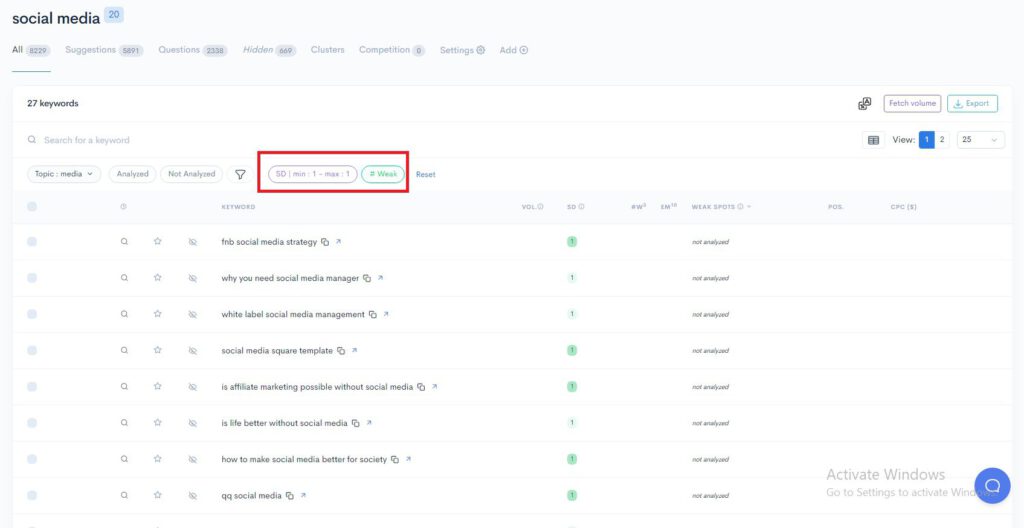Hide social media square template keyword
Screen dimensions: 1024x528
point(193,350)
